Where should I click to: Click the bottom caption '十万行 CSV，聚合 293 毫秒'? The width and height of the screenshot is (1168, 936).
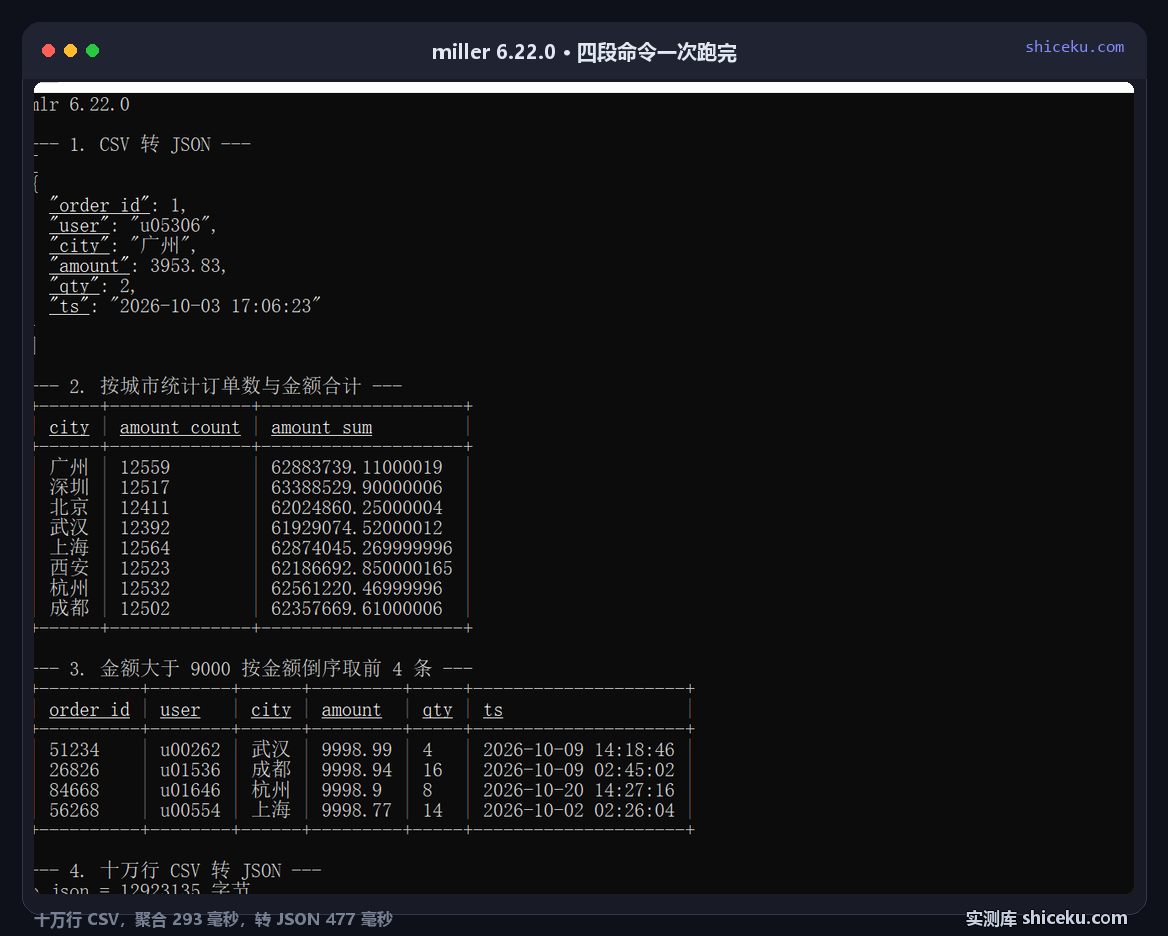[137, 920]
